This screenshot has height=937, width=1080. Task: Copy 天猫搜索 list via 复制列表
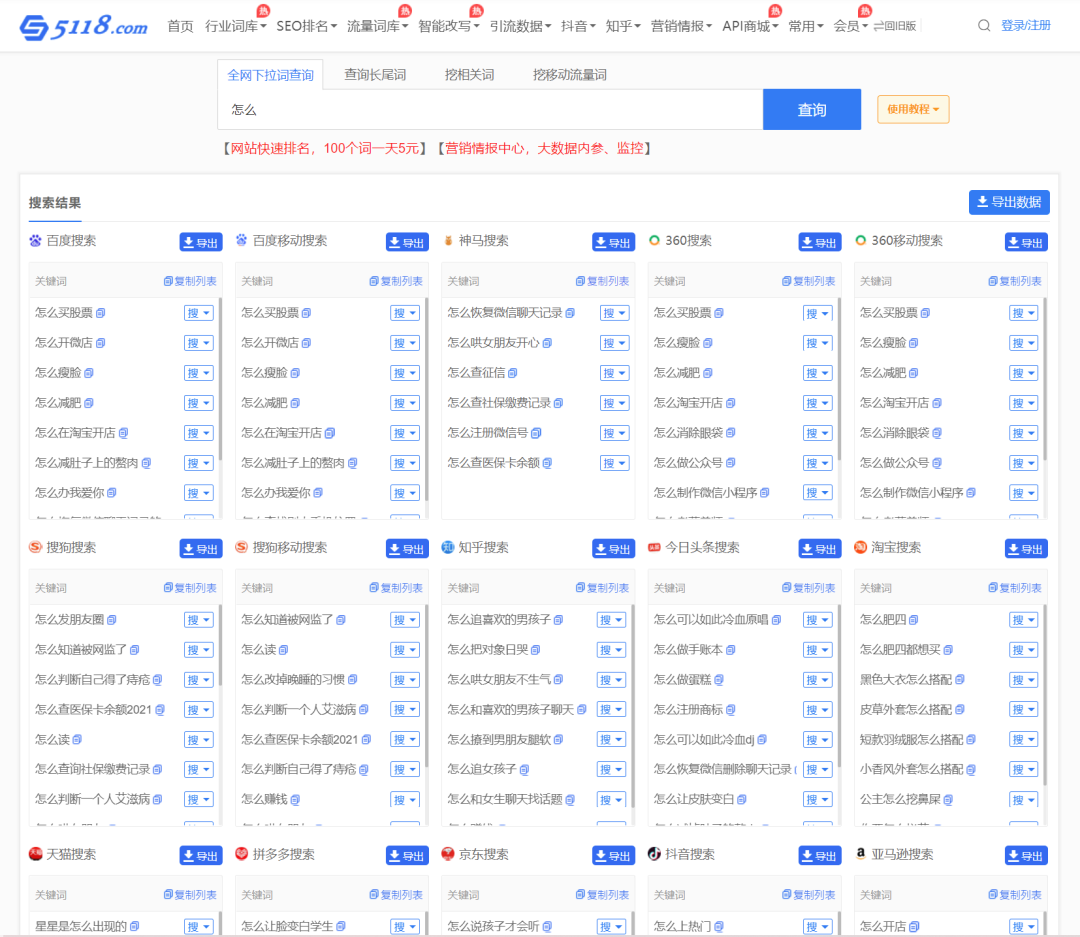click(189, 895)
